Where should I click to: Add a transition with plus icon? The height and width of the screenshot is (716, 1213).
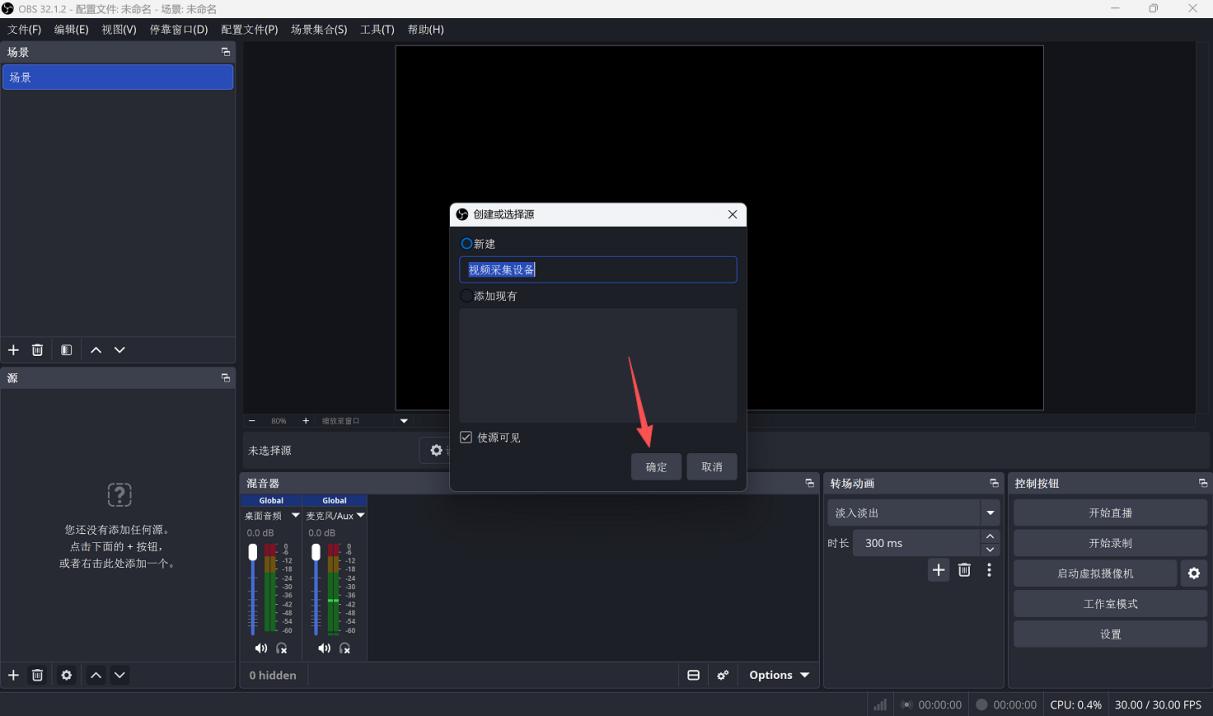938,570
